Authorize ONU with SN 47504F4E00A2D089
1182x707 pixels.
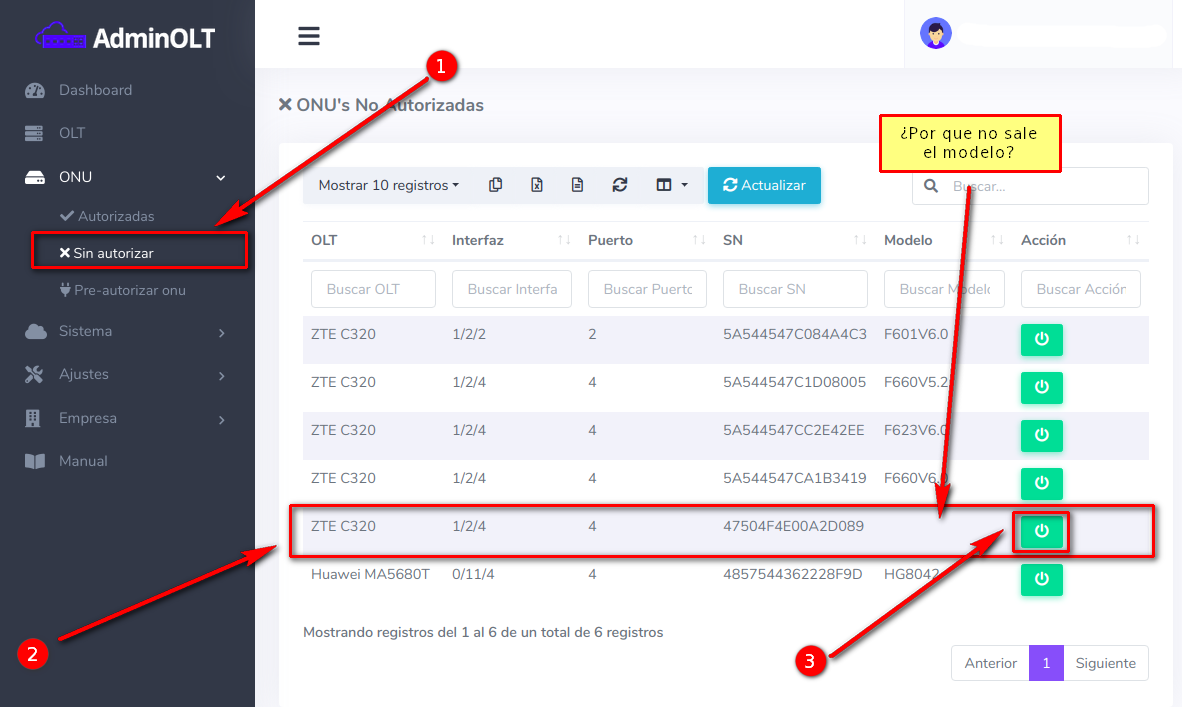[x=1041, y=531]
